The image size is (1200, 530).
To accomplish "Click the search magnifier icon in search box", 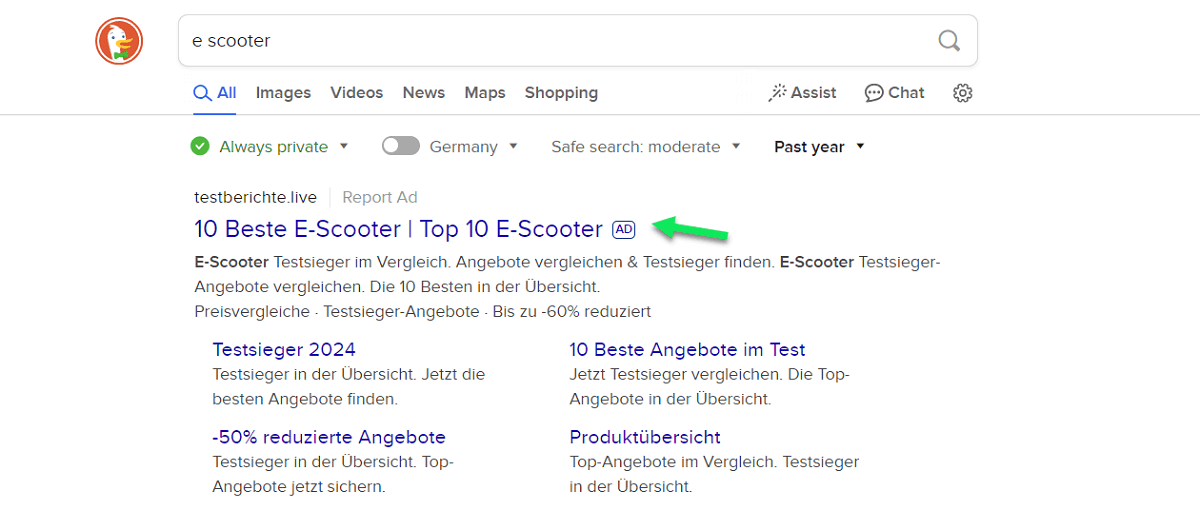I will coord(949,41).
